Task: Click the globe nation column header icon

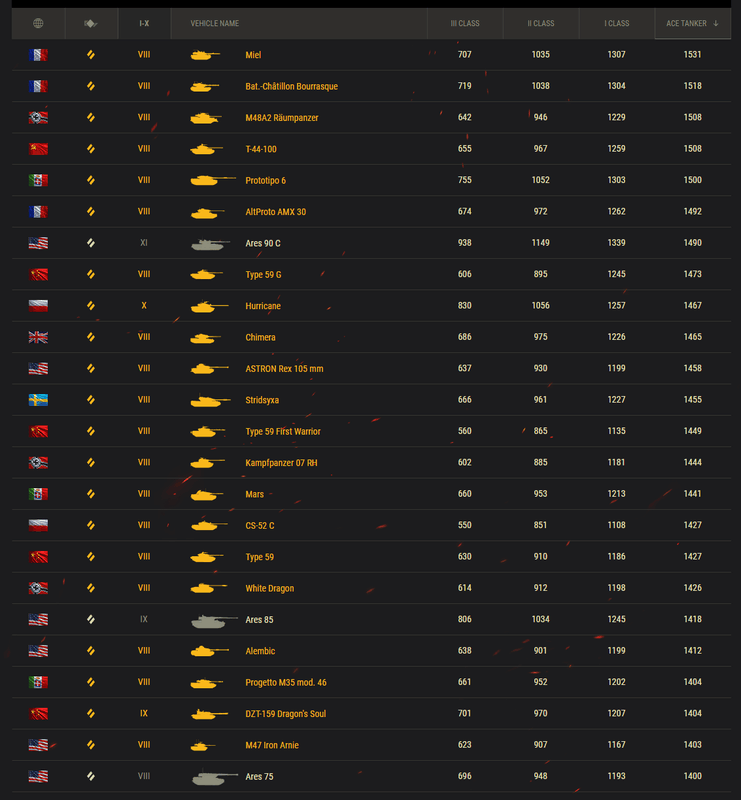Action: pyautogui.click(x=38, y=23)
